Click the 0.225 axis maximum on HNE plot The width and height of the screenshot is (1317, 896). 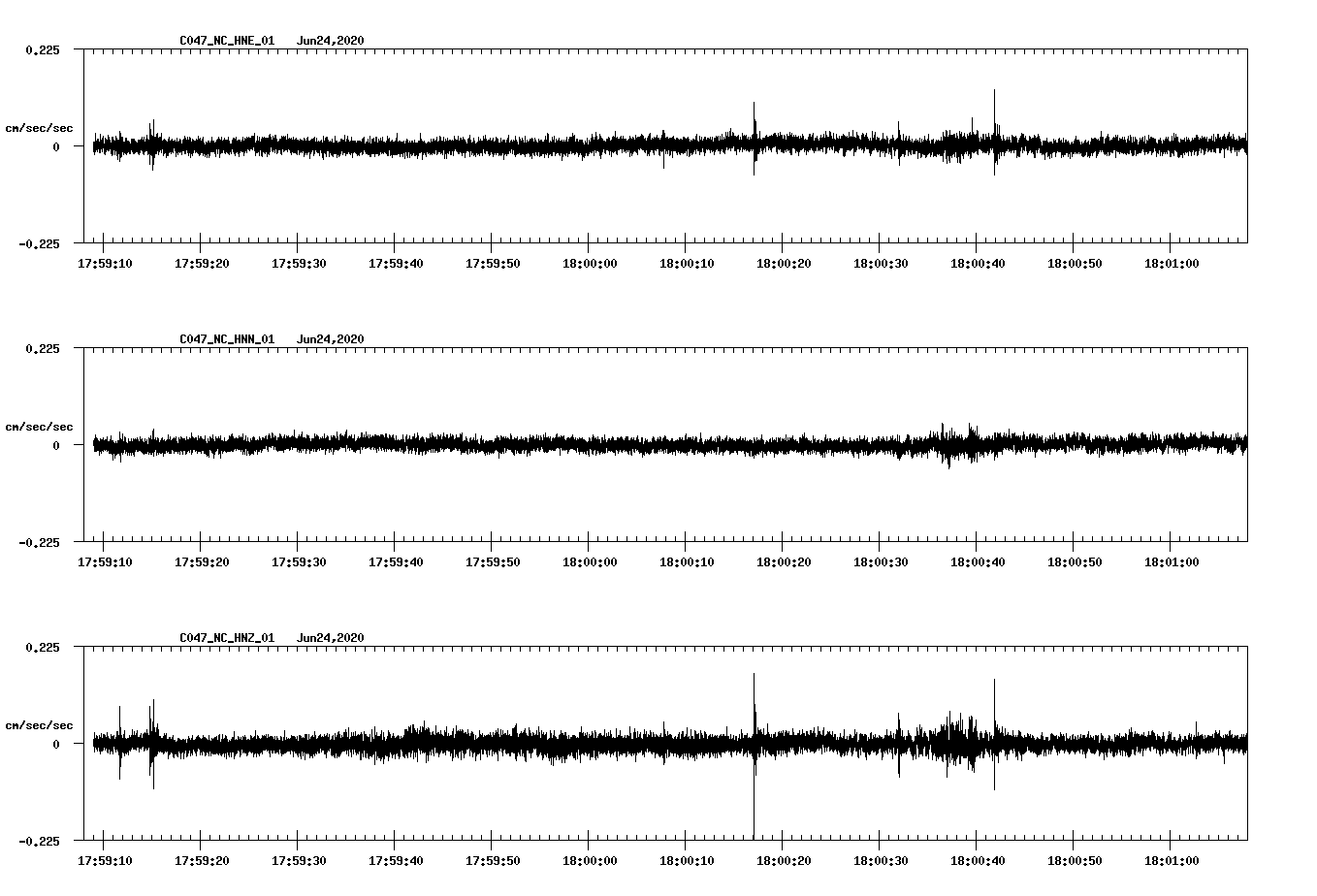42,50
